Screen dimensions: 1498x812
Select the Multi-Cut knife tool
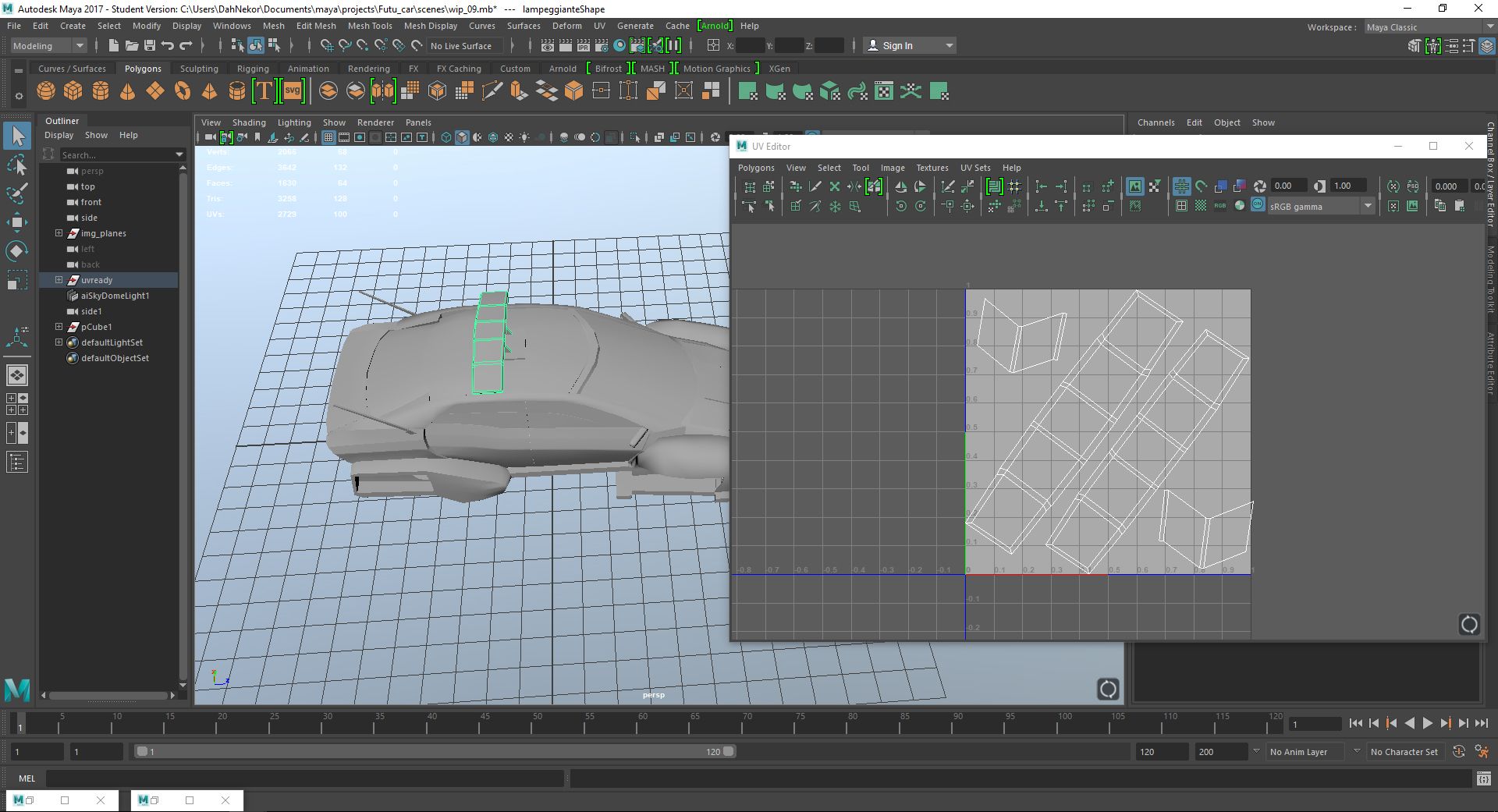492,91
